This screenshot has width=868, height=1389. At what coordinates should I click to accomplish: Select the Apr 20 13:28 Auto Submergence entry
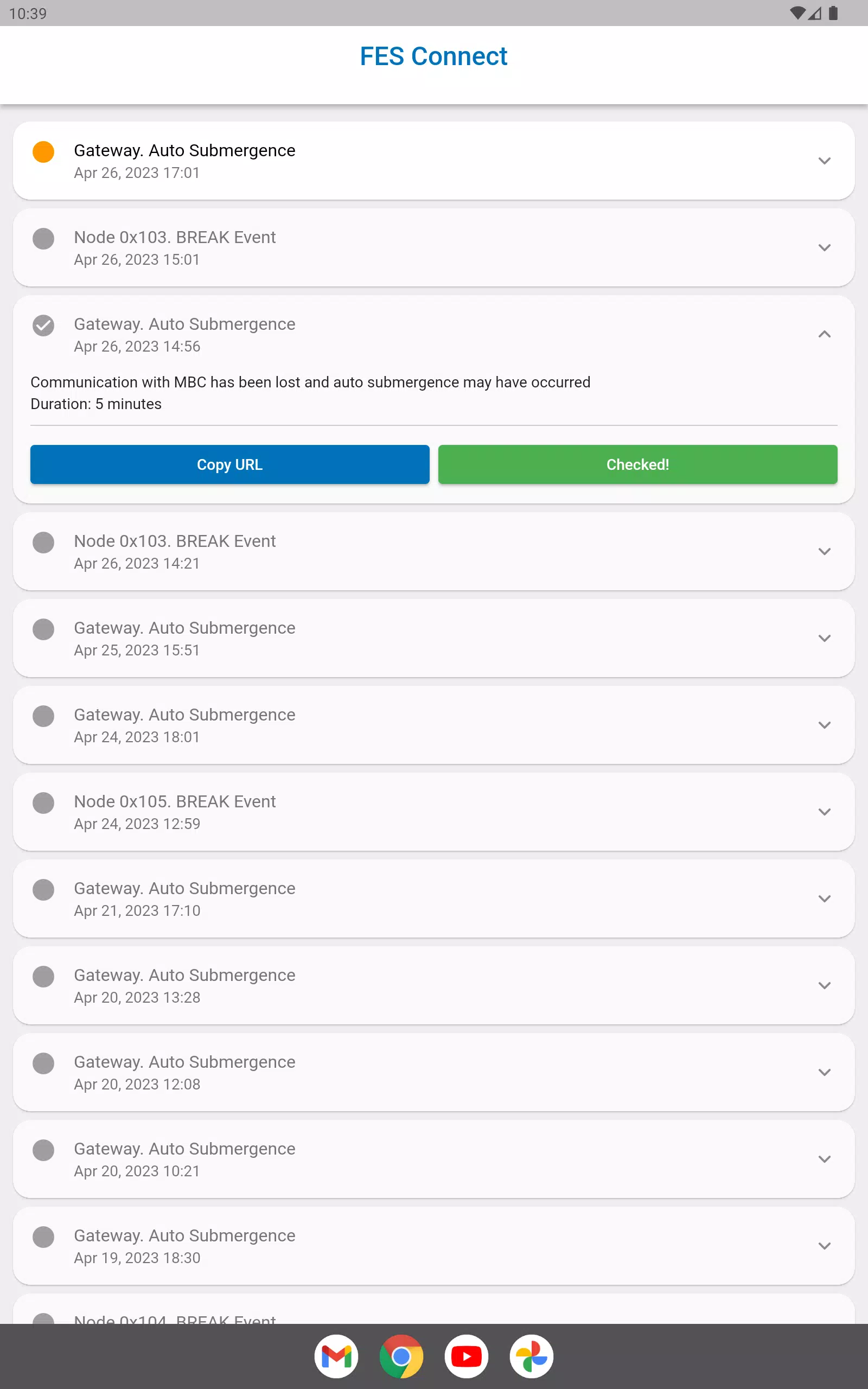click(x=434, y=985)
